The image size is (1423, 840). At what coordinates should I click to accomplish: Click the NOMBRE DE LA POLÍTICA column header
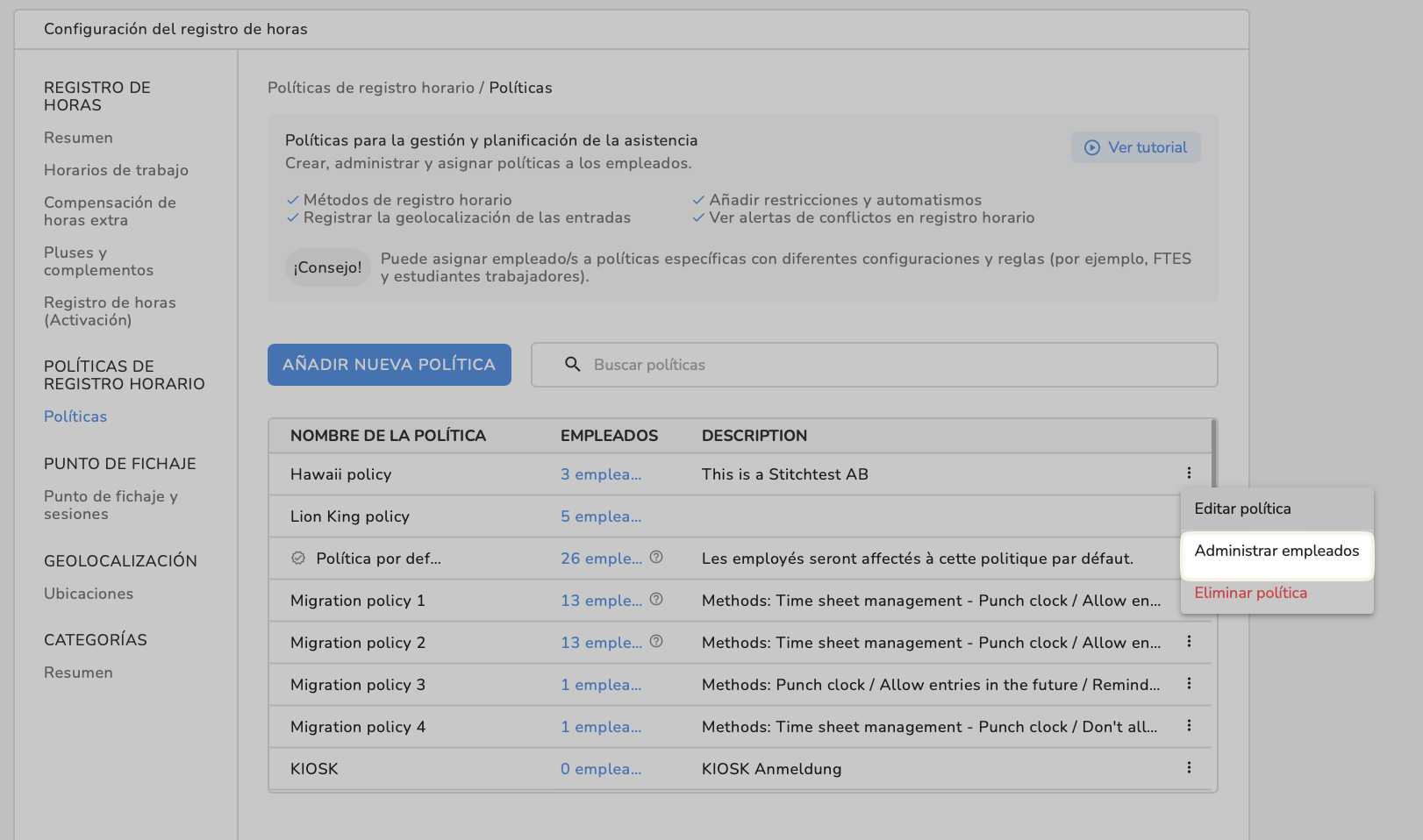pyautogui.click(x=388, y=436)
